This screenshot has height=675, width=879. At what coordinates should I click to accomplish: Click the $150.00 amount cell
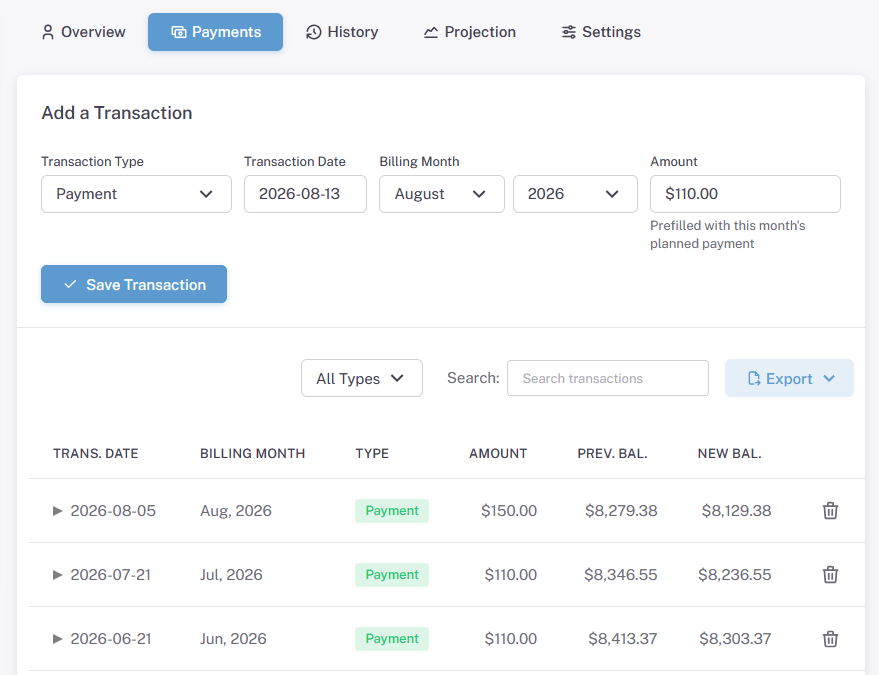click(509, 511)
